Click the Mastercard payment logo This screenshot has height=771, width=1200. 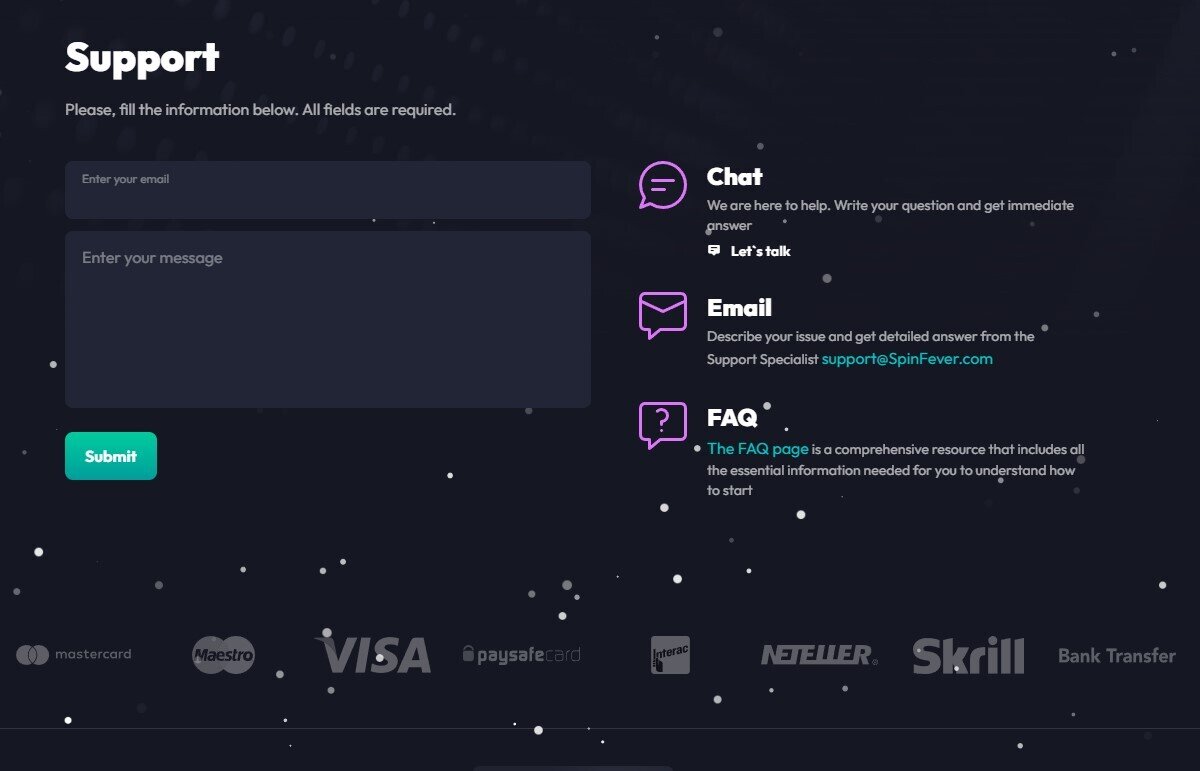click(74, 655)
